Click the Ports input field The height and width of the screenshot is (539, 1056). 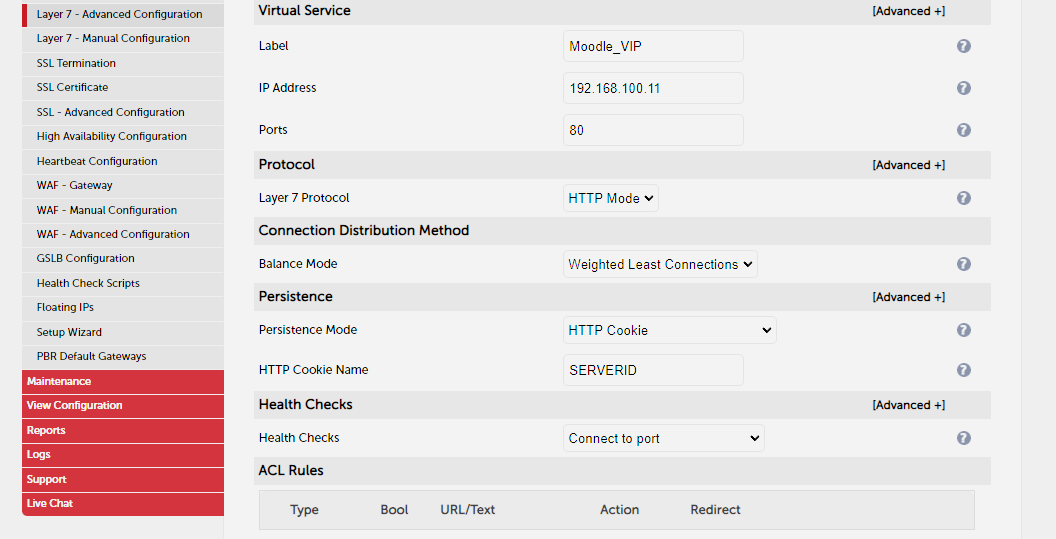(x=653, y=130)
